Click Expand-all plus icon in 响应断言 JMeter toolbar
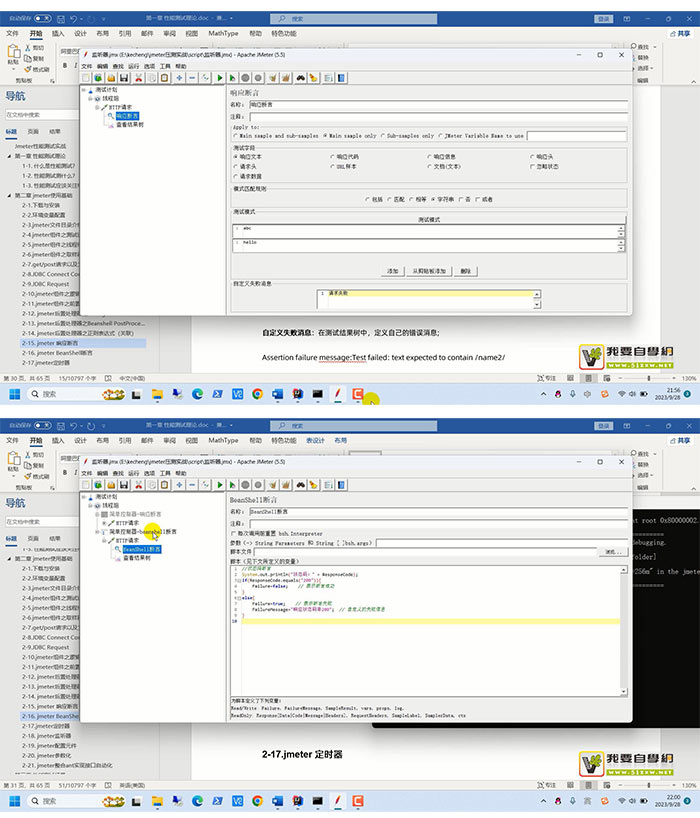This screenshot has height=818, width=700. tap(179, 78)
